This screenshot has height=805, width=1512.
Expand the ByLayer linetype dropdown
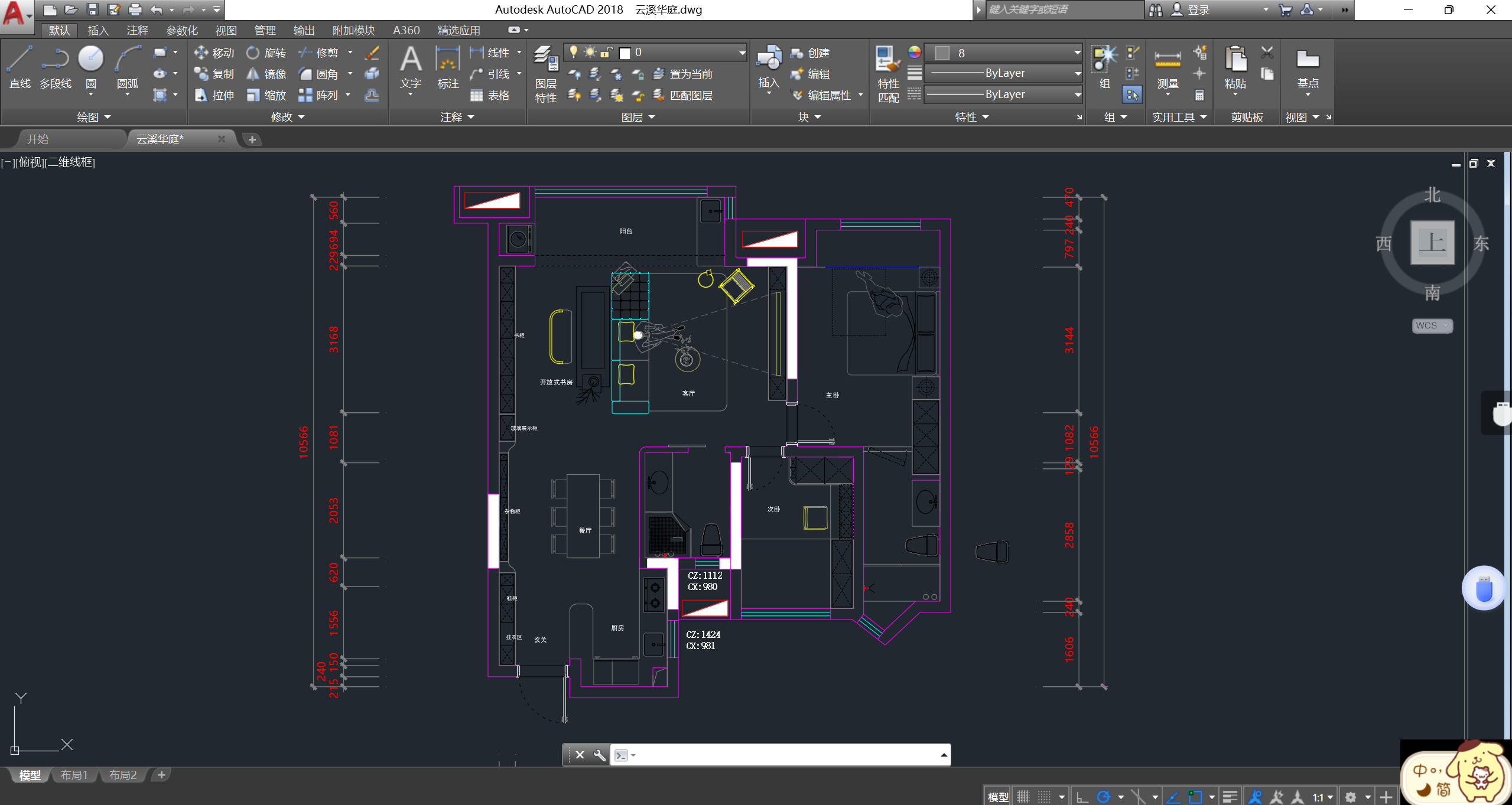point(1077,94)
